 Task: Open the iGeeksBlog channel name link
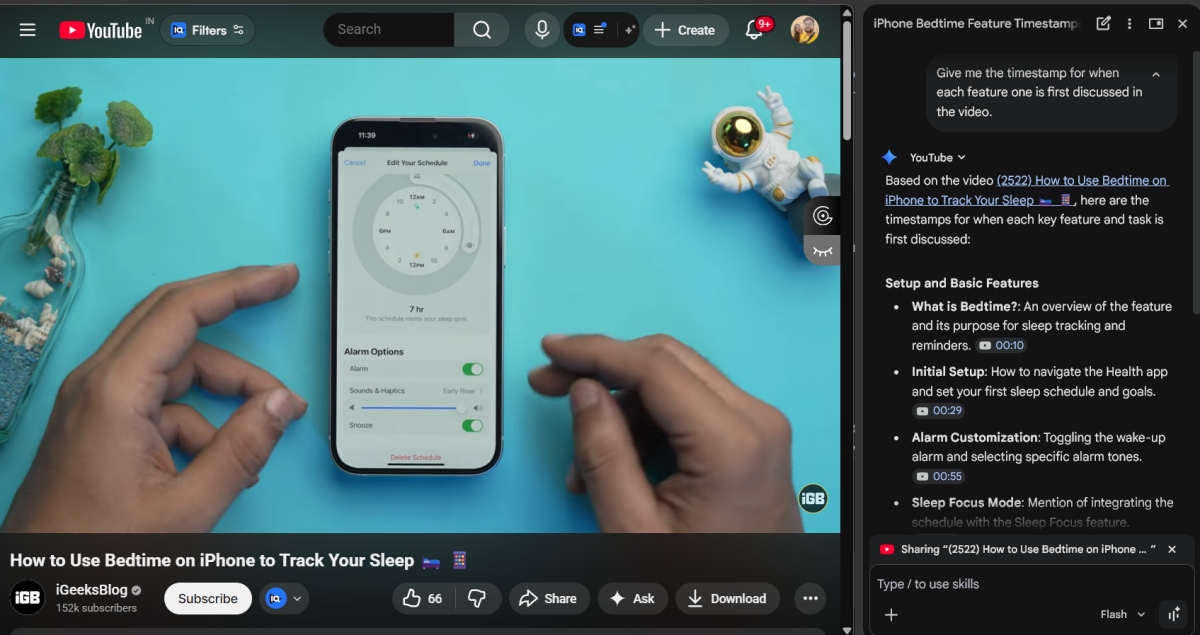pos(91,590)
